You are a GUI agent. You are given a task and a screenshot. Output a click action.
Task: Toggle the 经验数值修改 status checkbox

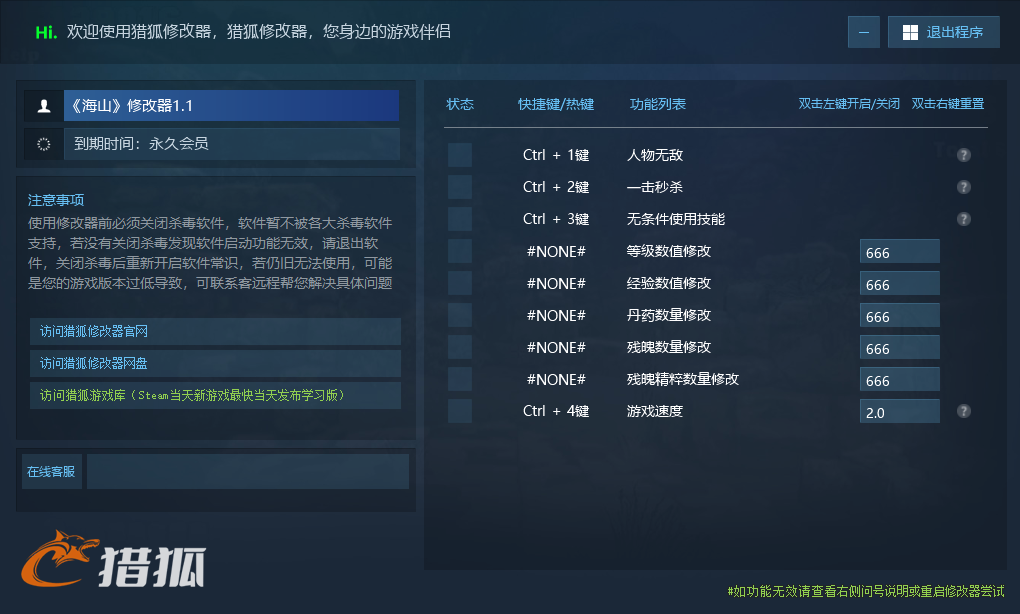460,283
